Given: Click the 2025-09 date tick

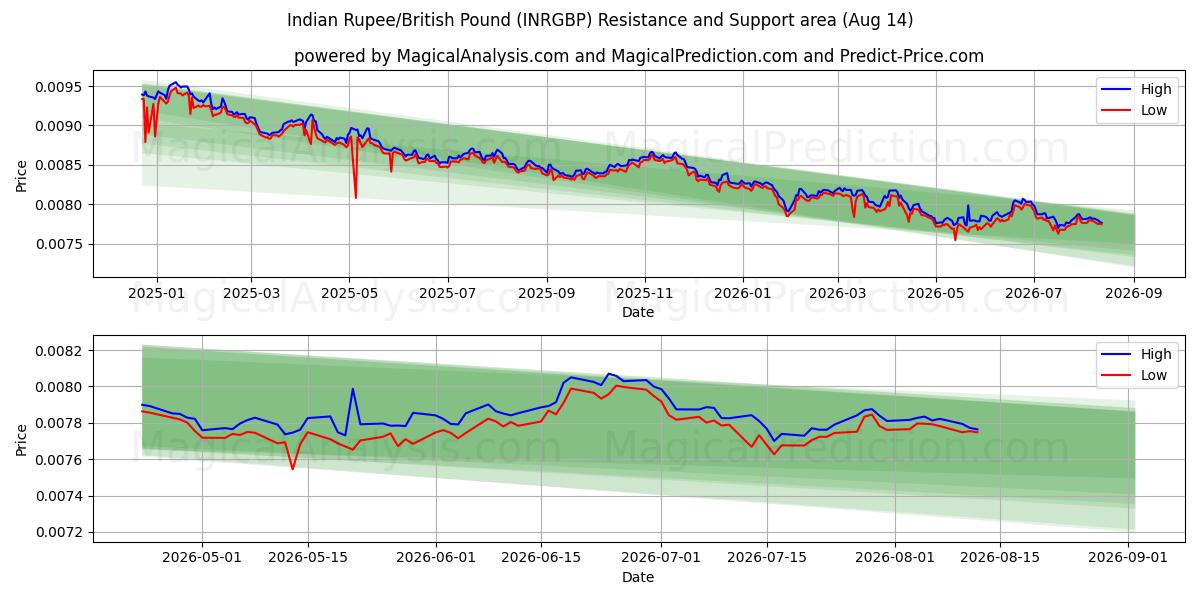Looking at the screenshot, I should [x=547, y=293].
